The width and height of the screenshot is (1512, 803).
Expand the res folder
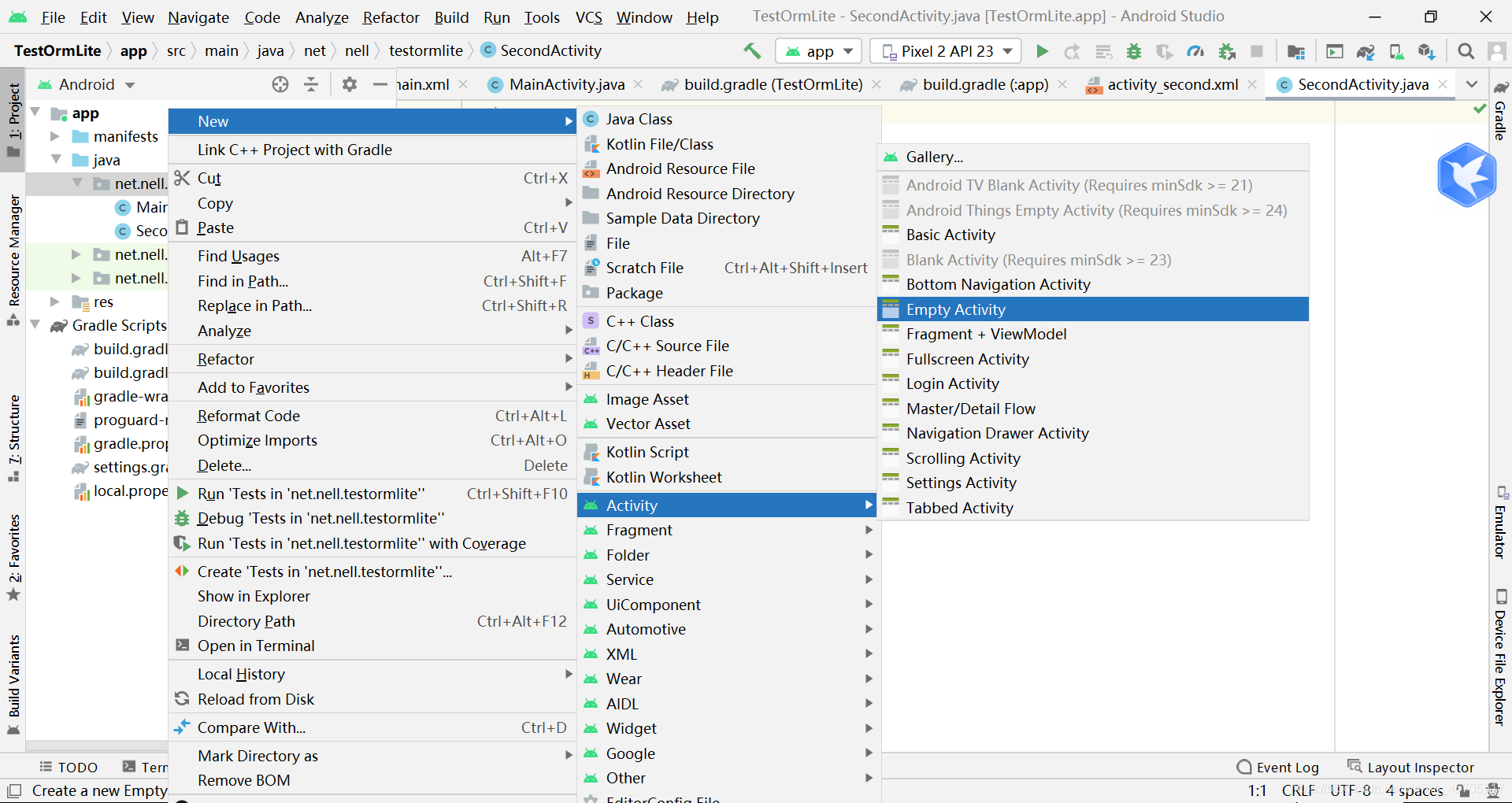55,302
